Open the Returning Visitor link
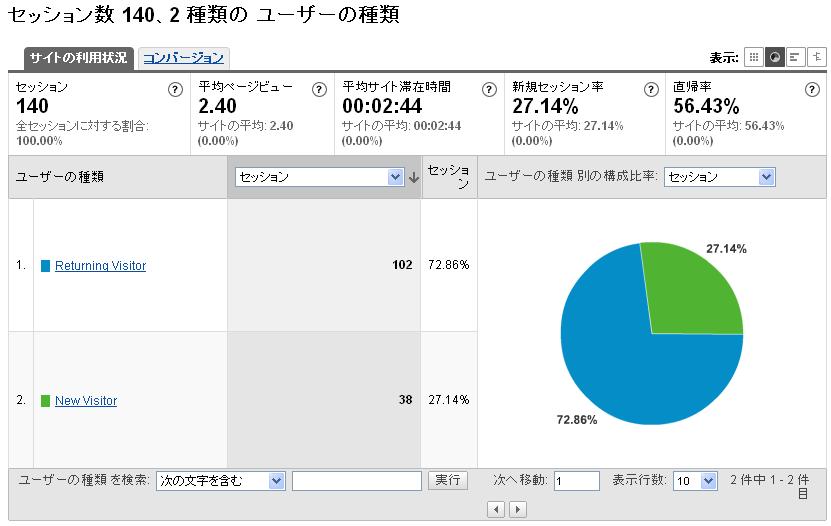 pos(100,266)
